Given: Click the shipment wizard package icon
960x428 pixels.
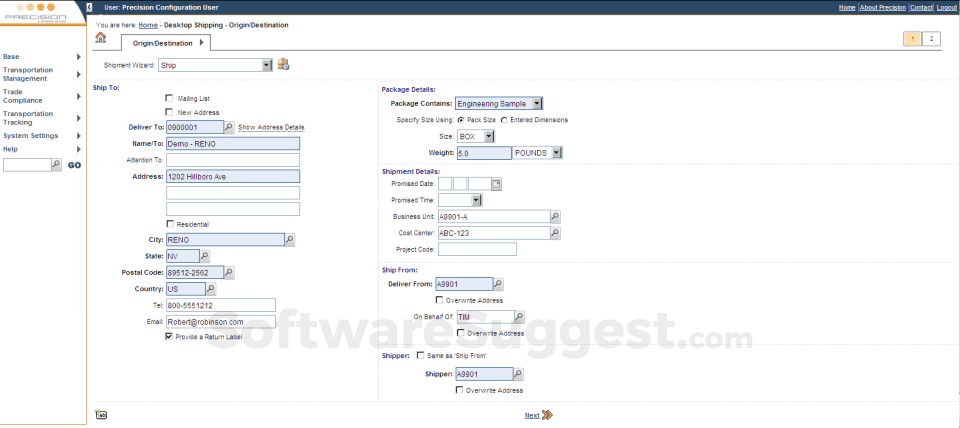Looking at the screenshot, I should (x=283, y=64).
